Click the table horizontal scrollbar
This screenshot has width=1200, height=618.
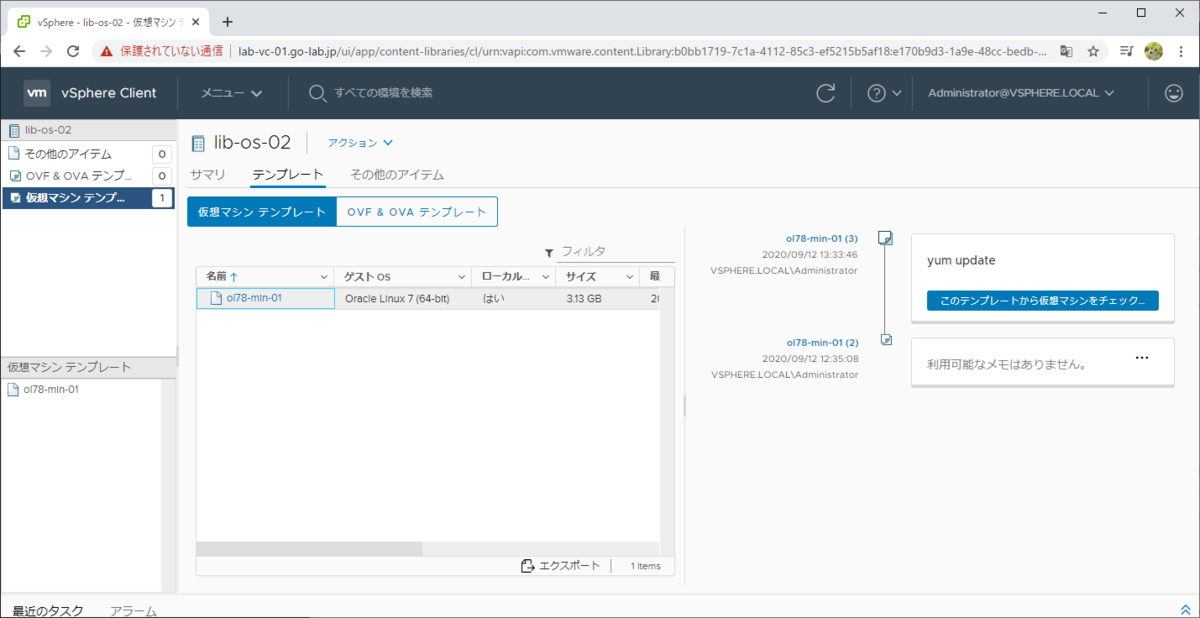[310, 549]
